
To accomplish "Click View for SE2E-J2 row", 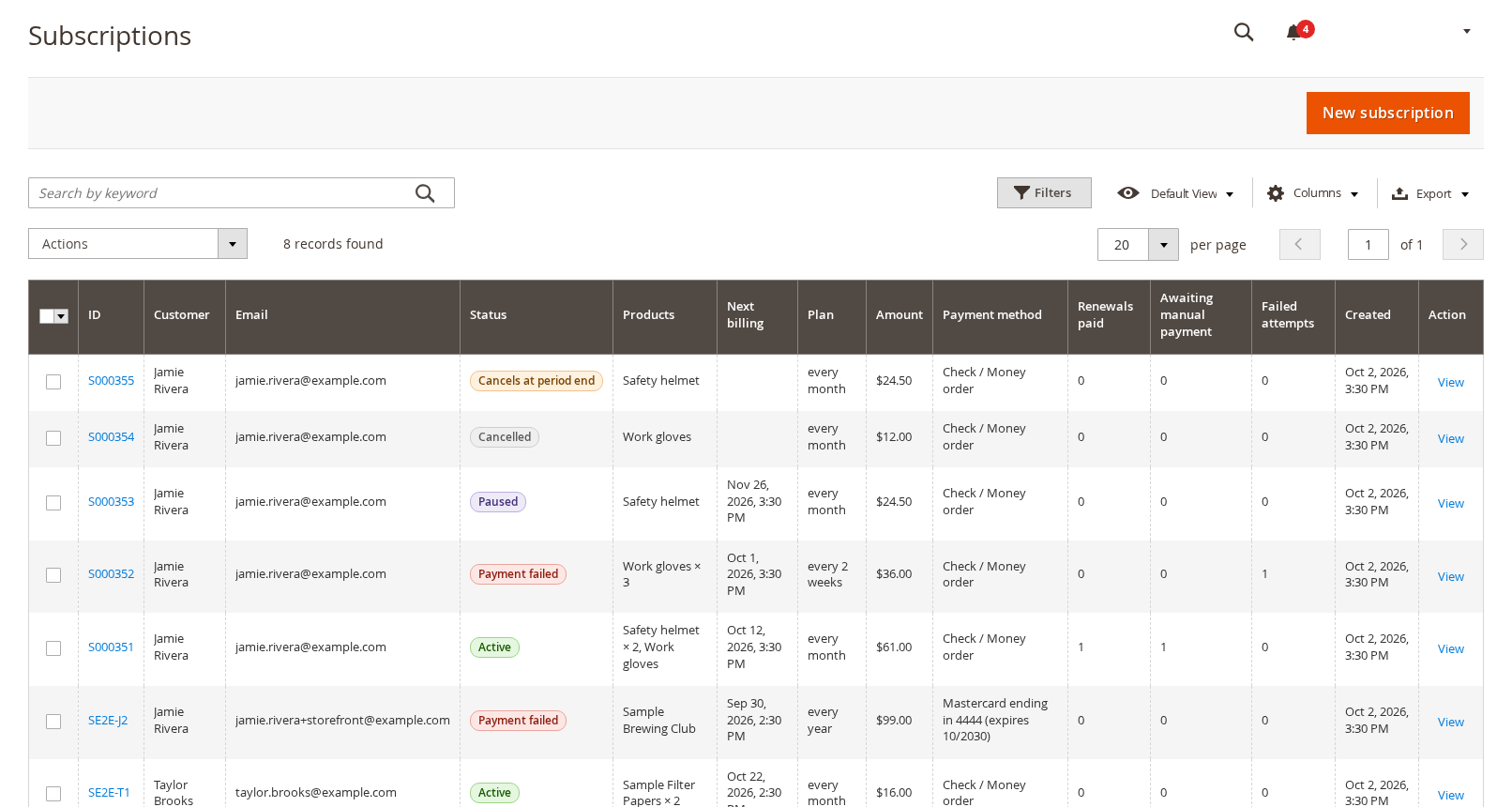I will [1450, 723].
